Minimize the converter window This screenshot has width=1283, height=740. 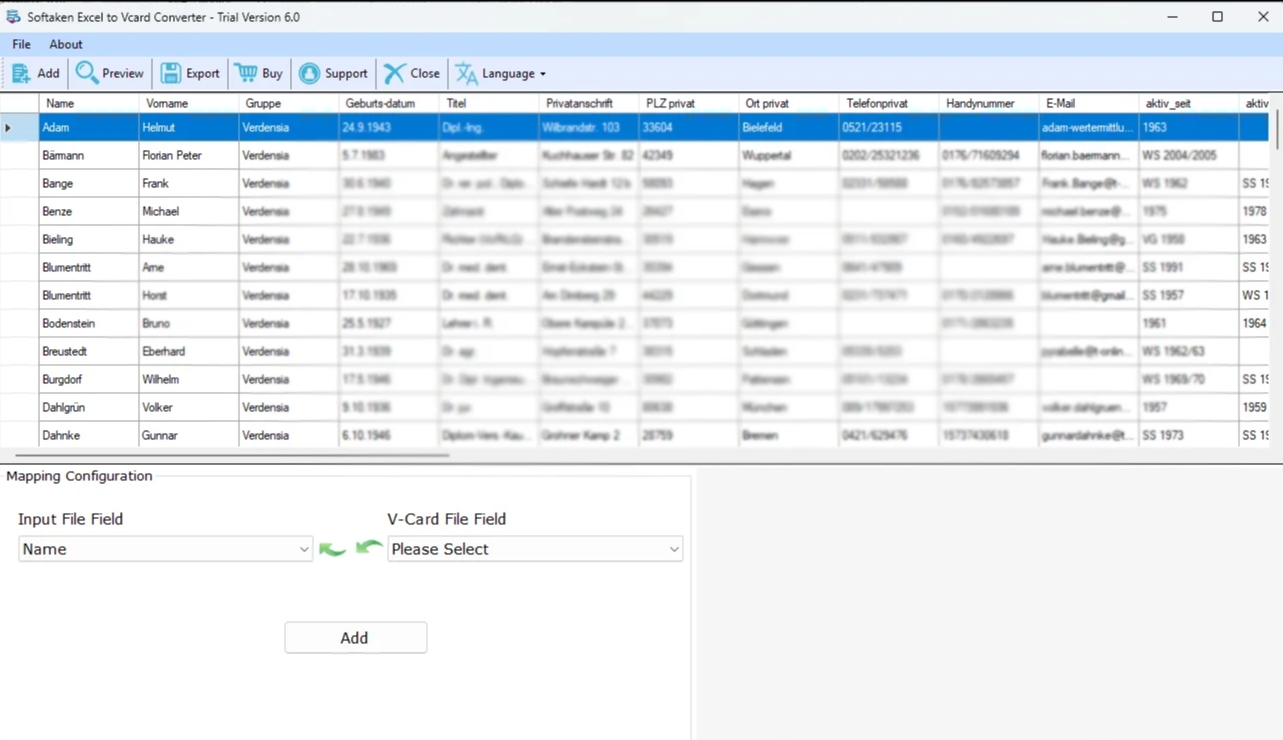(1172, 17)
